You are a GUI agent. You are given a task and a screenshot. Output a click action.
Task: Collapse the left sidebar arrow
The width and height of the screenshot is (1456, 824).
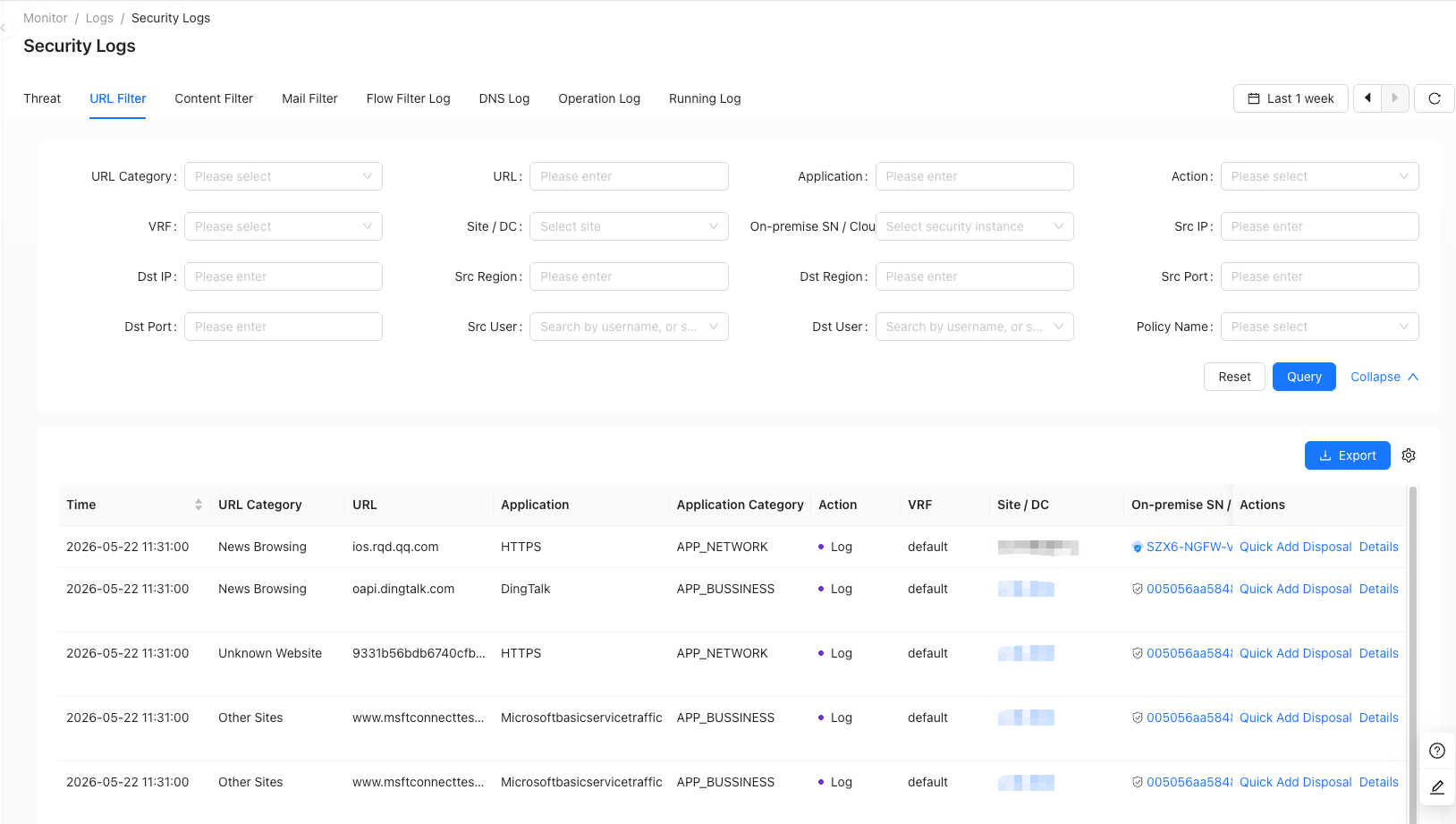click(3, 28)
